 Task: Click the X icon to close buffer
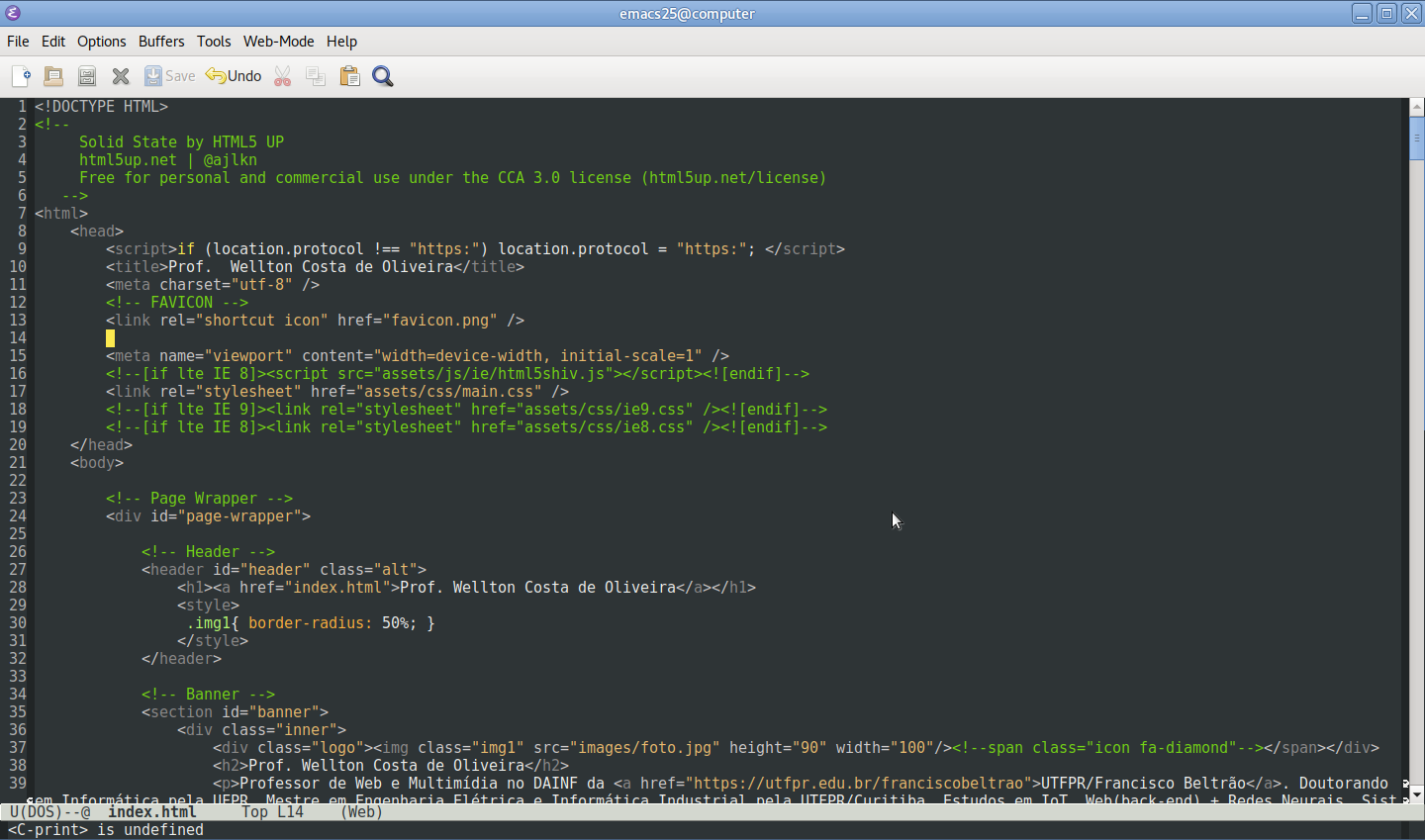(x=121, y=76)
